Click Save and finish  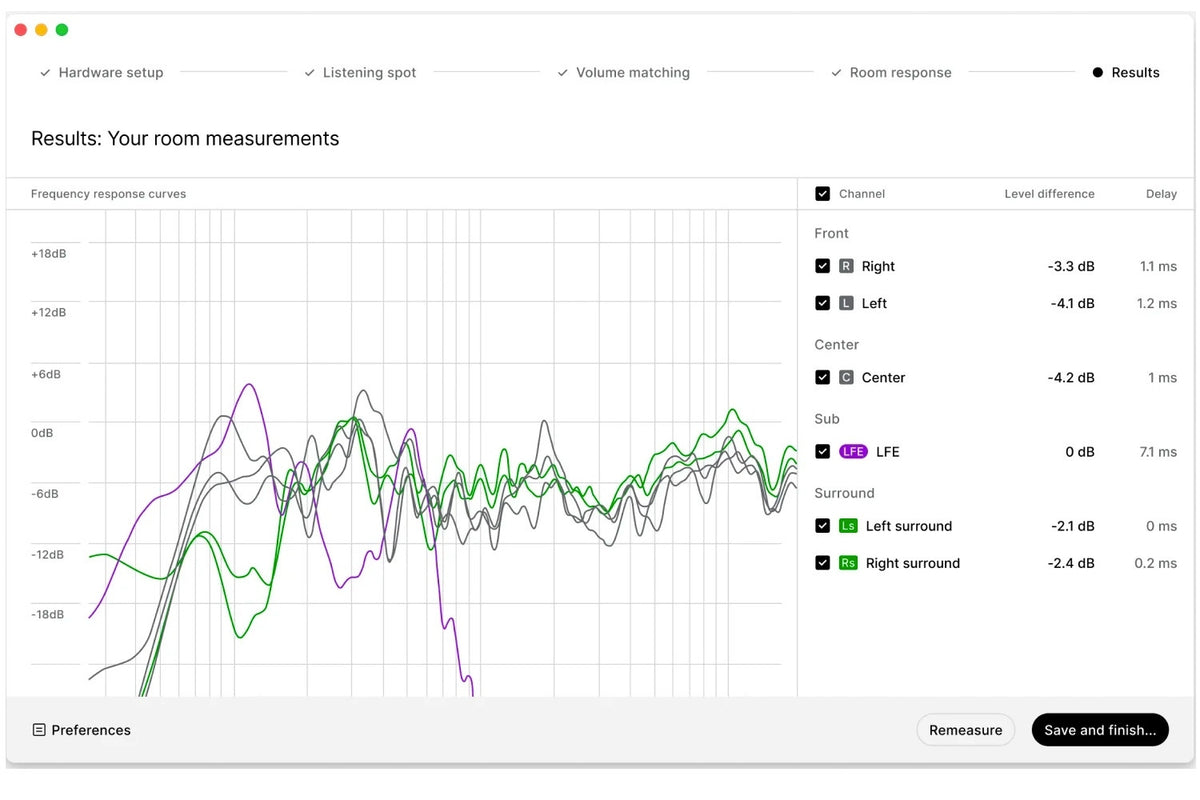(x=1100, y=730)
